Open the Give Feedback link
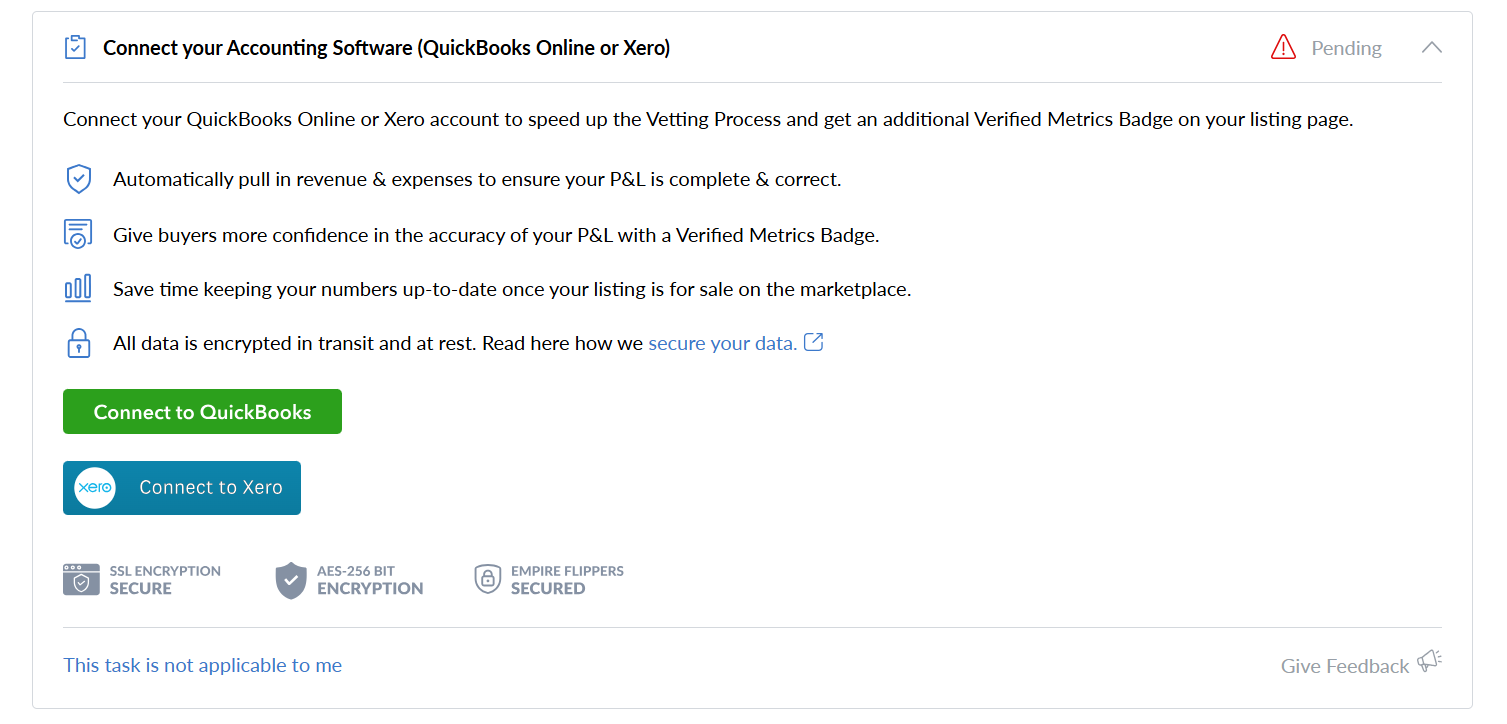Screen dimensions: 1507x724 coord(1344,666)
